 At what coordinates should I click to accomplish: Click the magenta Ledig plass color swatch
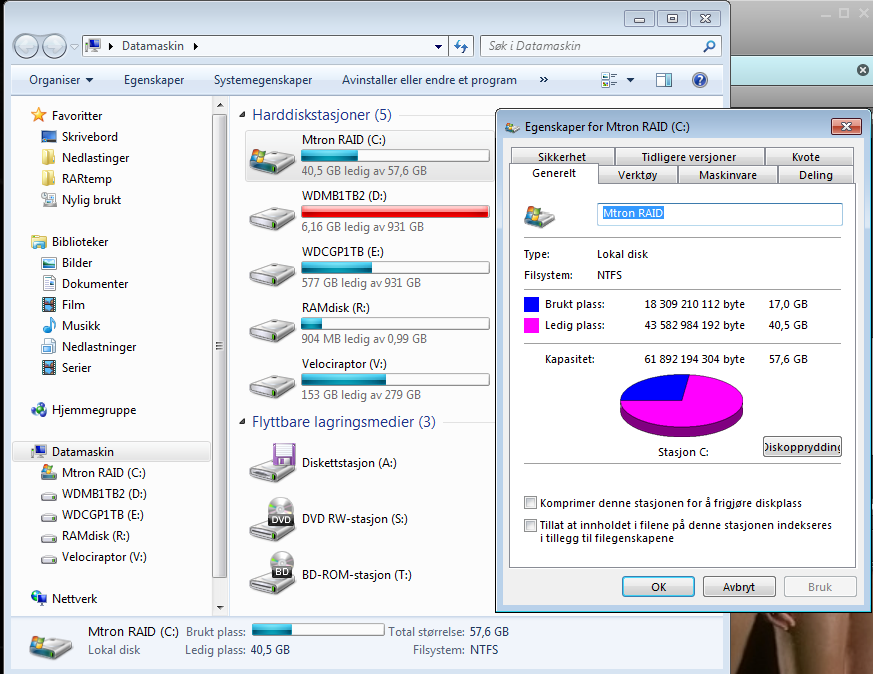click(531, 325)
